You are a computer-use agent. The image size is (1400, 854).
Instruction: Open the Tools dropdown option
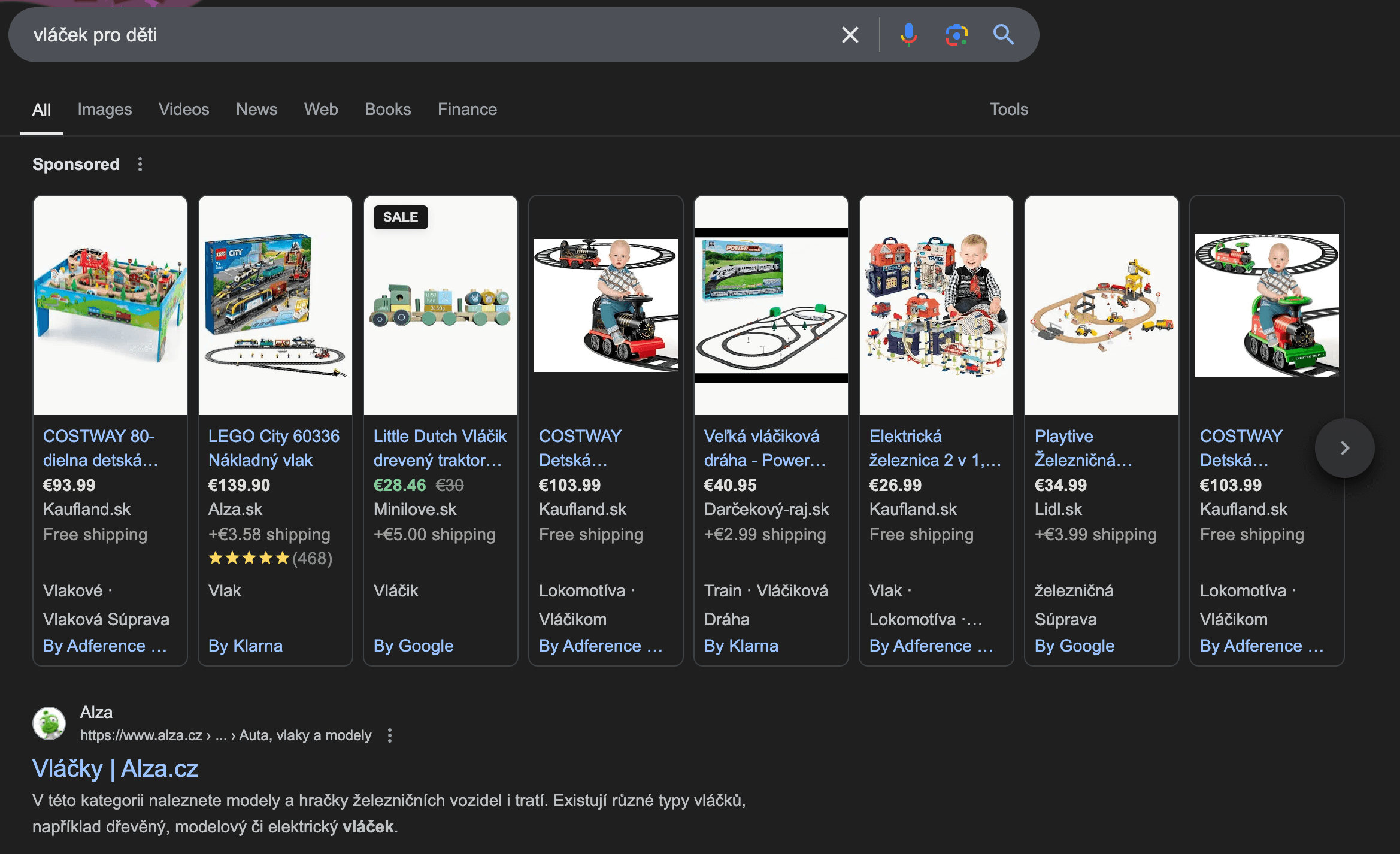click(1007, 109)
